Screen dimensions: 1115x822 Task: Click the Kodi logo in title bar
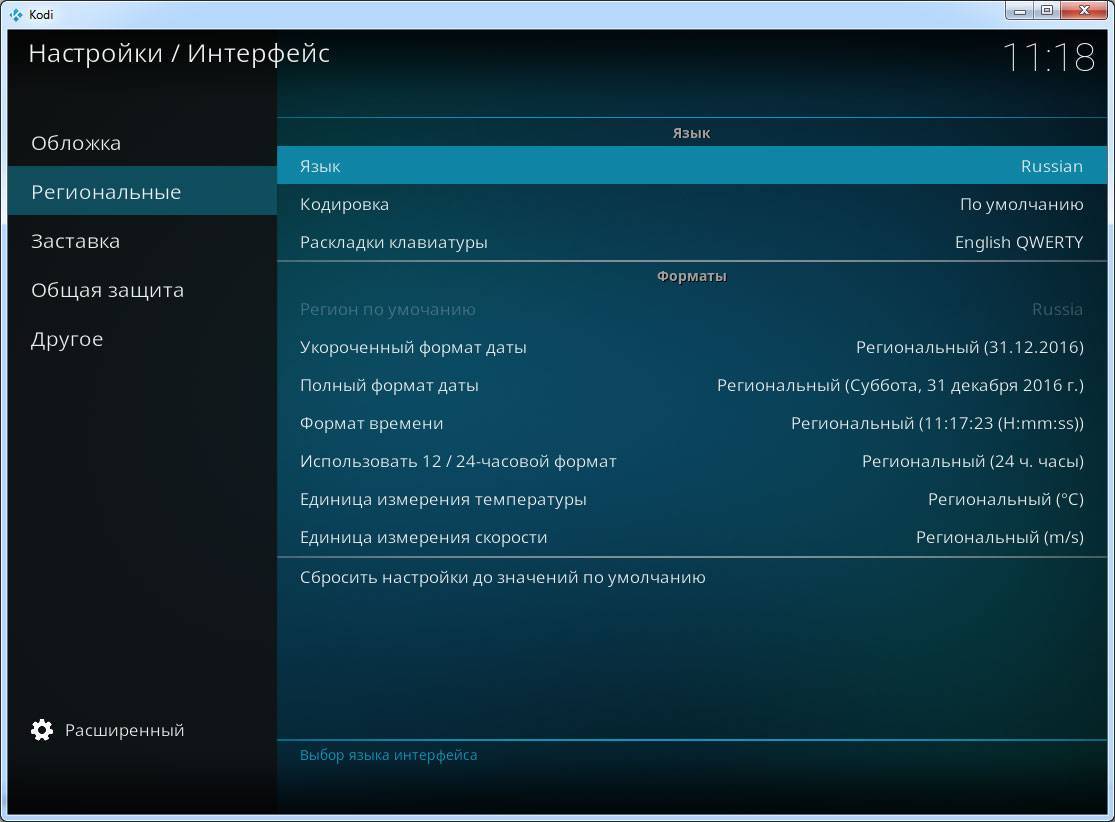(x=15, y=14)
